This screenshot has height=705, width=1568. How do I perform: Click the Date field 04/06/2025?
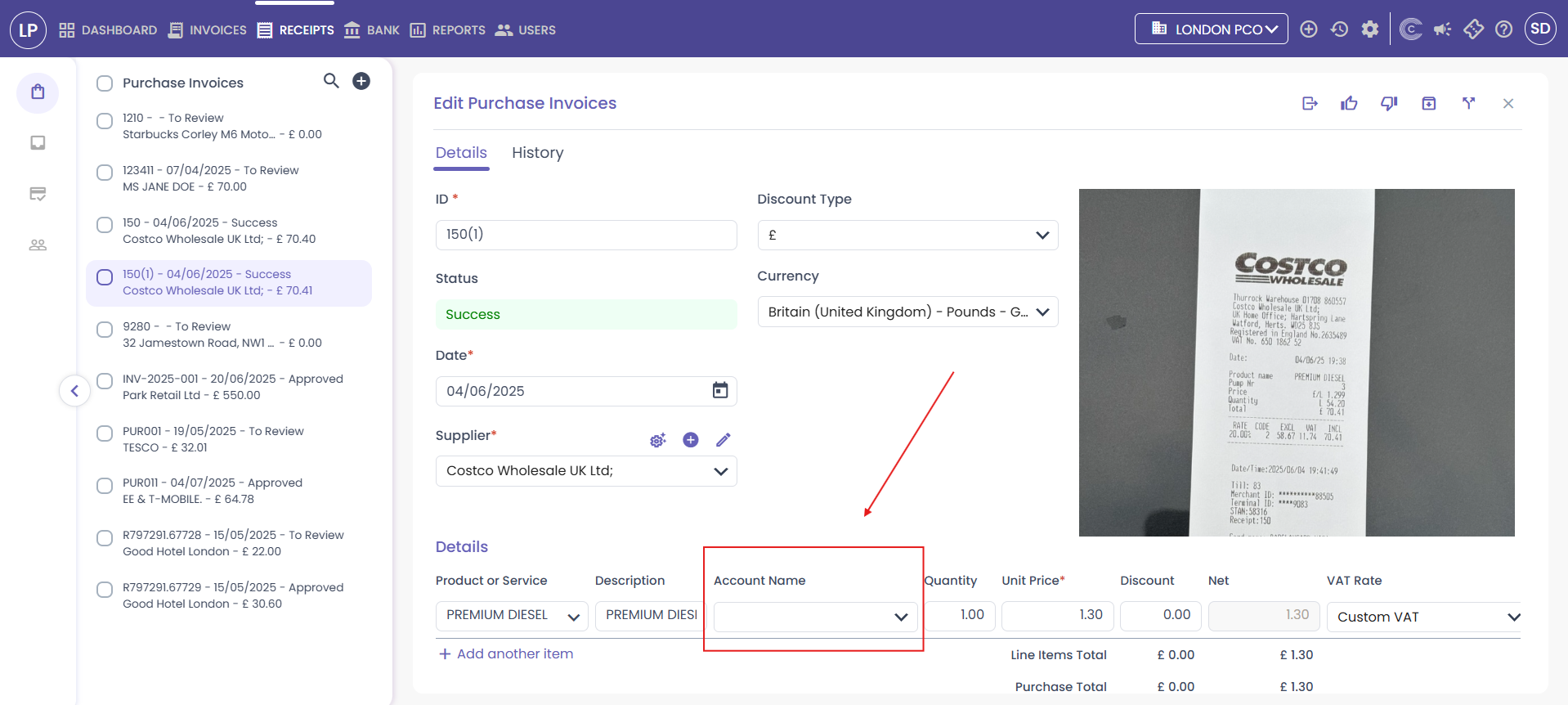(586, 391)
